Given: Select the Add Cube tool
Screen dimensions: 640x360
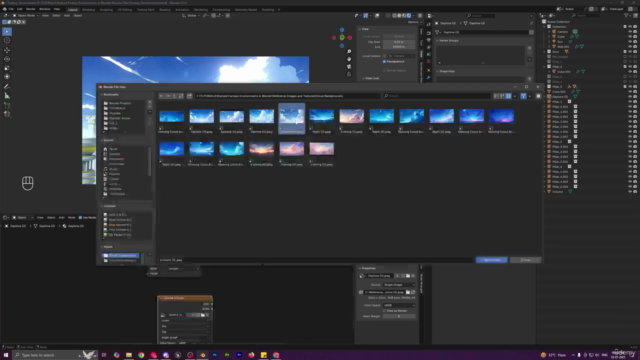Looking at the screenshot, I should (x=7, y=105).
